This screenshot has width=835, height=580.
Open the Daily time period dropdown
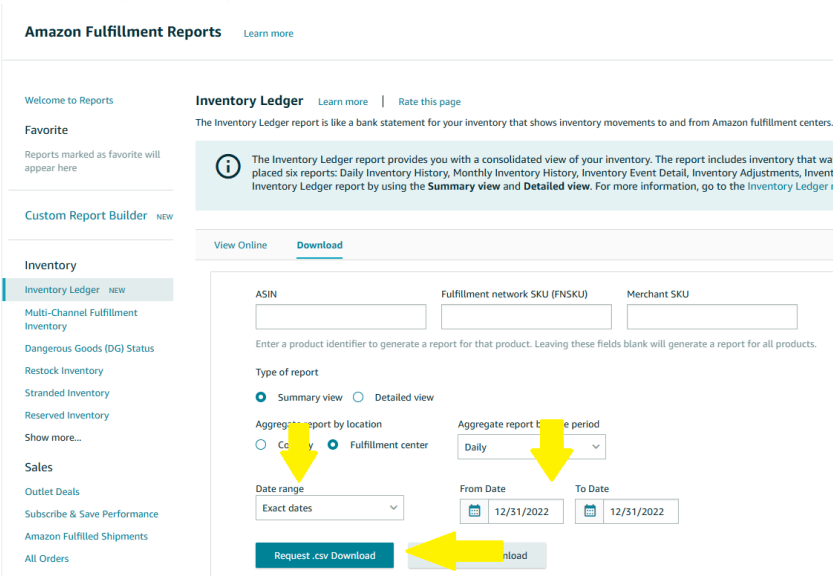click(x=531, y=447)
